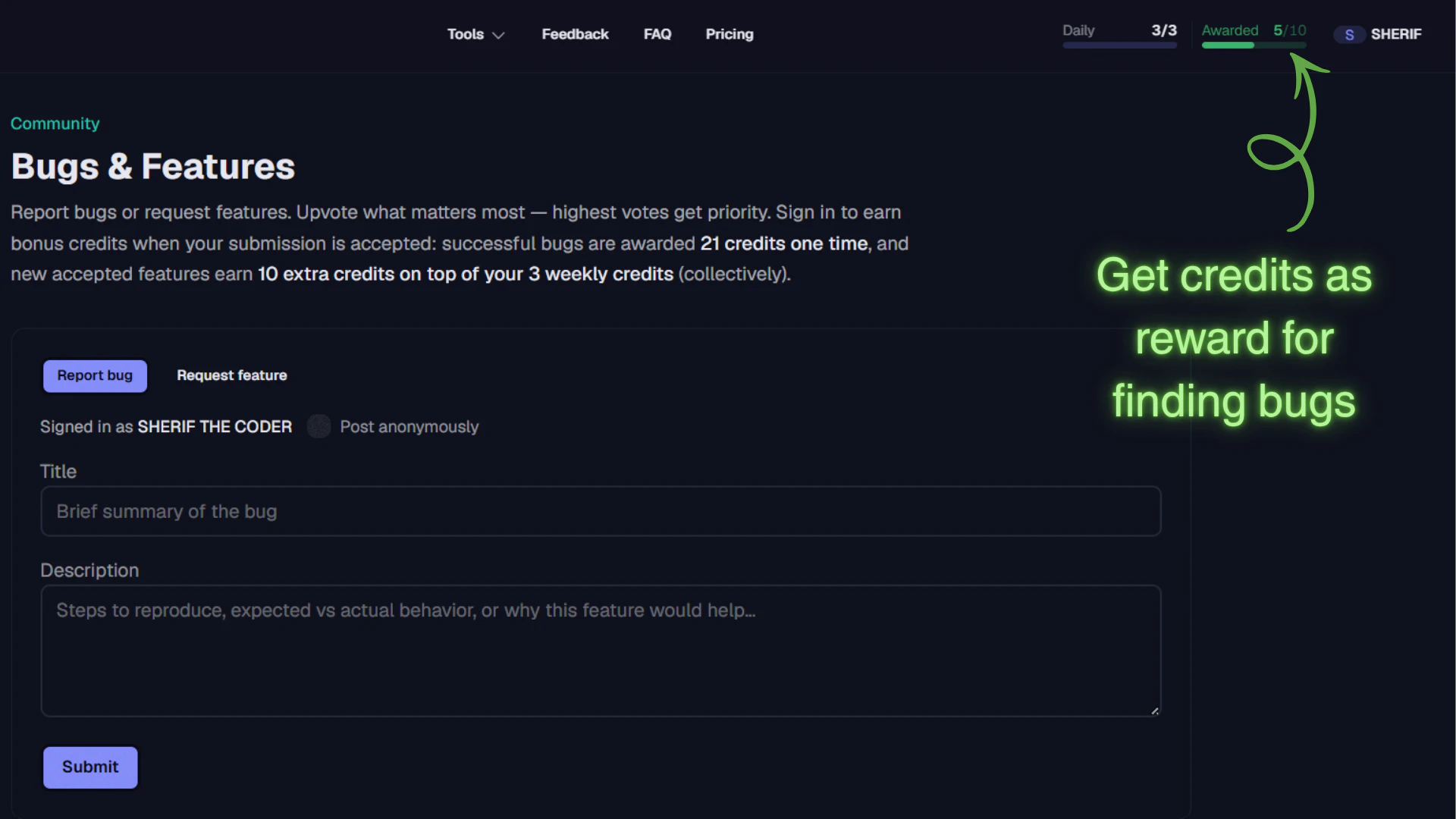Open the Pricing page
This screenshot has height=819, width=1456.
[730, 34]
